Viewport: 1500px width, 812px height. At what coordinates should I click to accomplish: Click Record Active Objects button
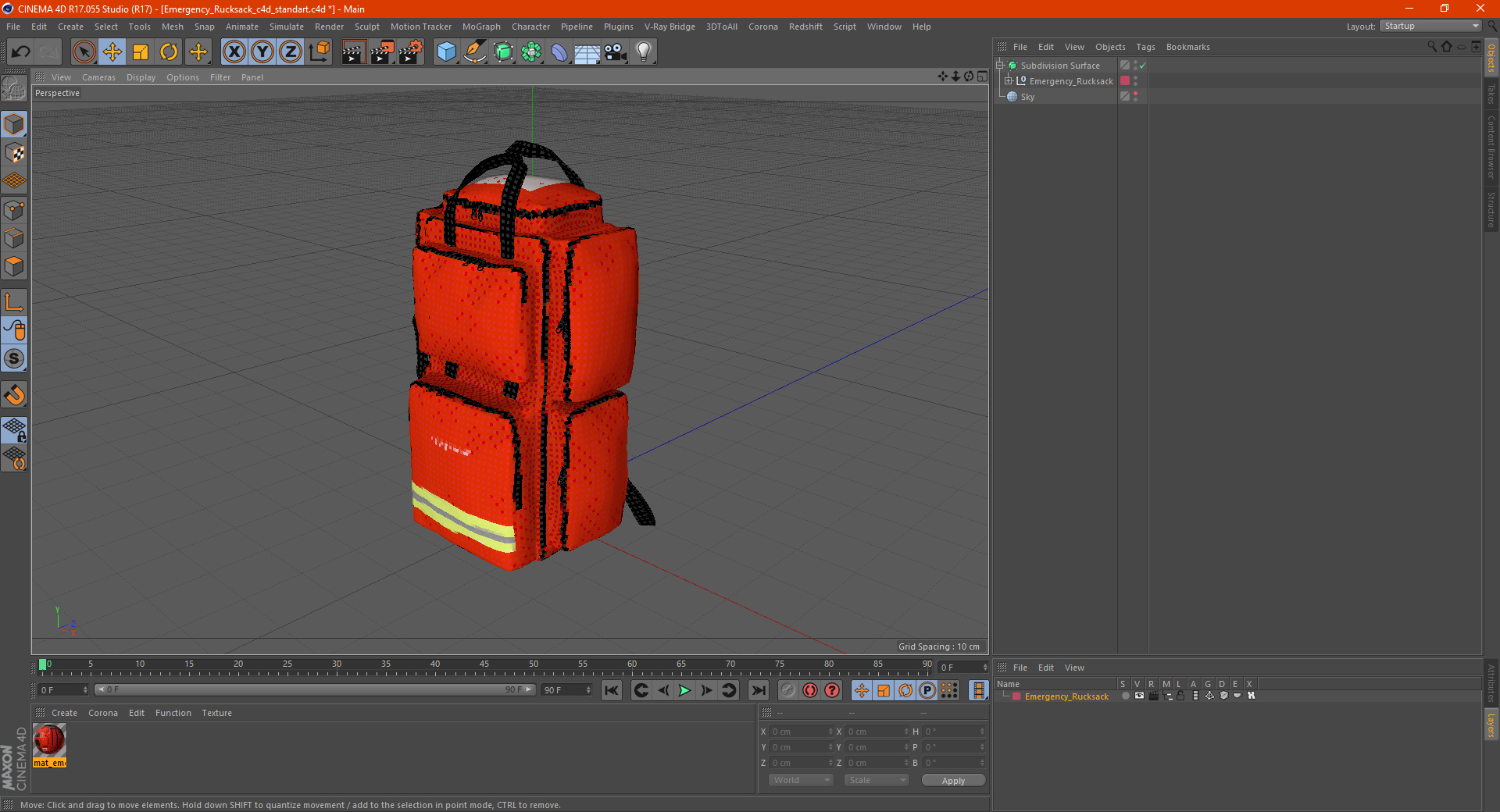point(788,690)
